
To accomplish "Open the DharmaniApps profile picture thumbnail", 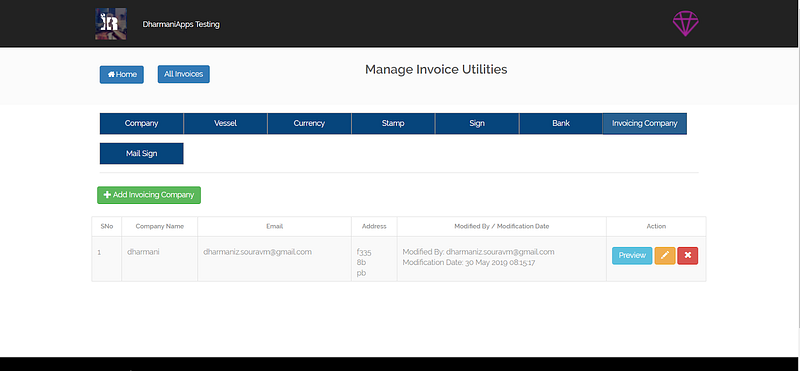I will tap(111, 23).
